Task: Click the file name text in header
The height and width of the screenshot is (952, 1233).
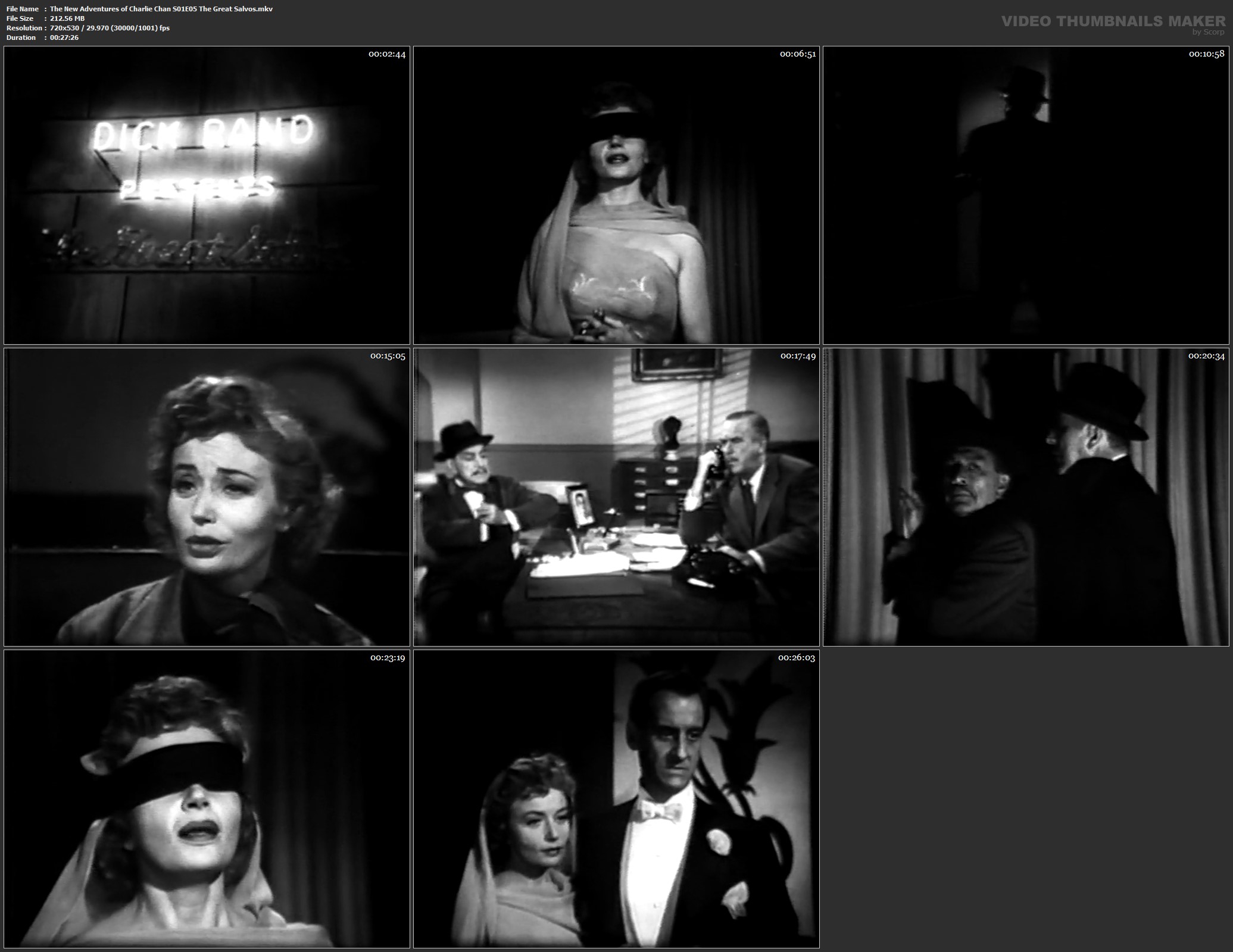Action: tap(161, 9)
